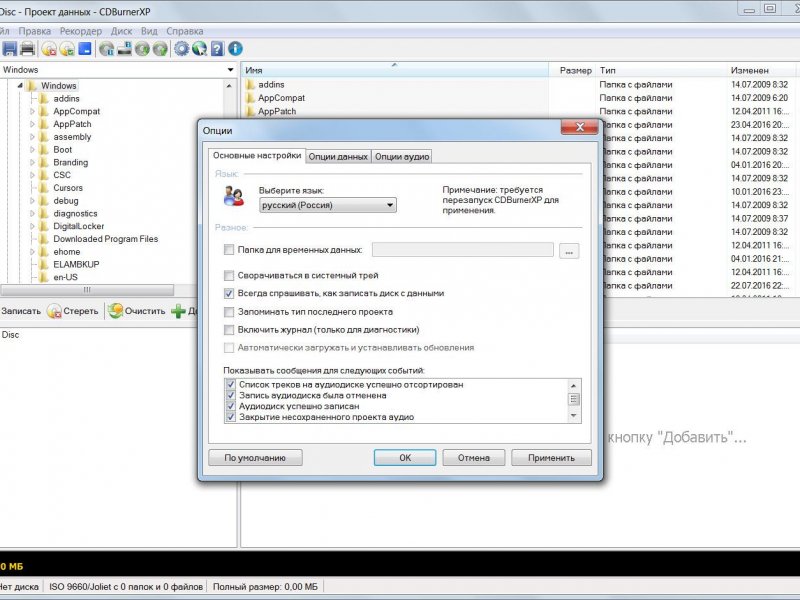Click the event list scroll-down arrow
This screenshot has height=600, width=800.
574,416
